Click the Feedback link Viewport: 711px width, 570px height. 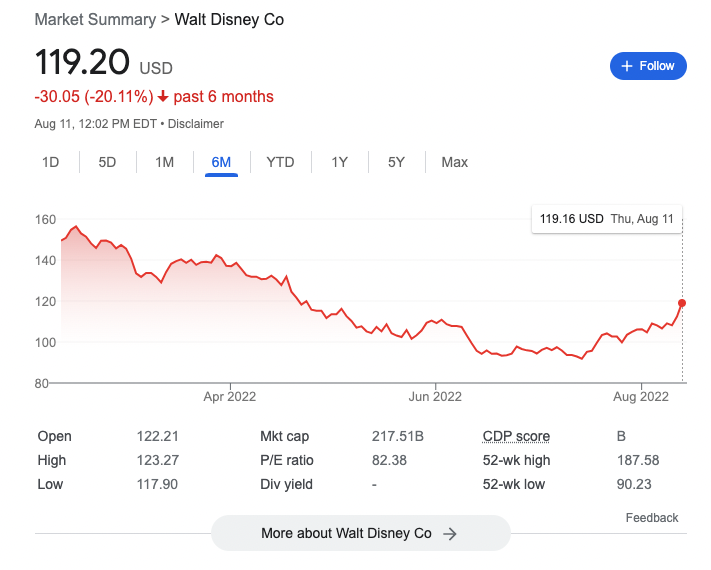[x=652, y=518]
